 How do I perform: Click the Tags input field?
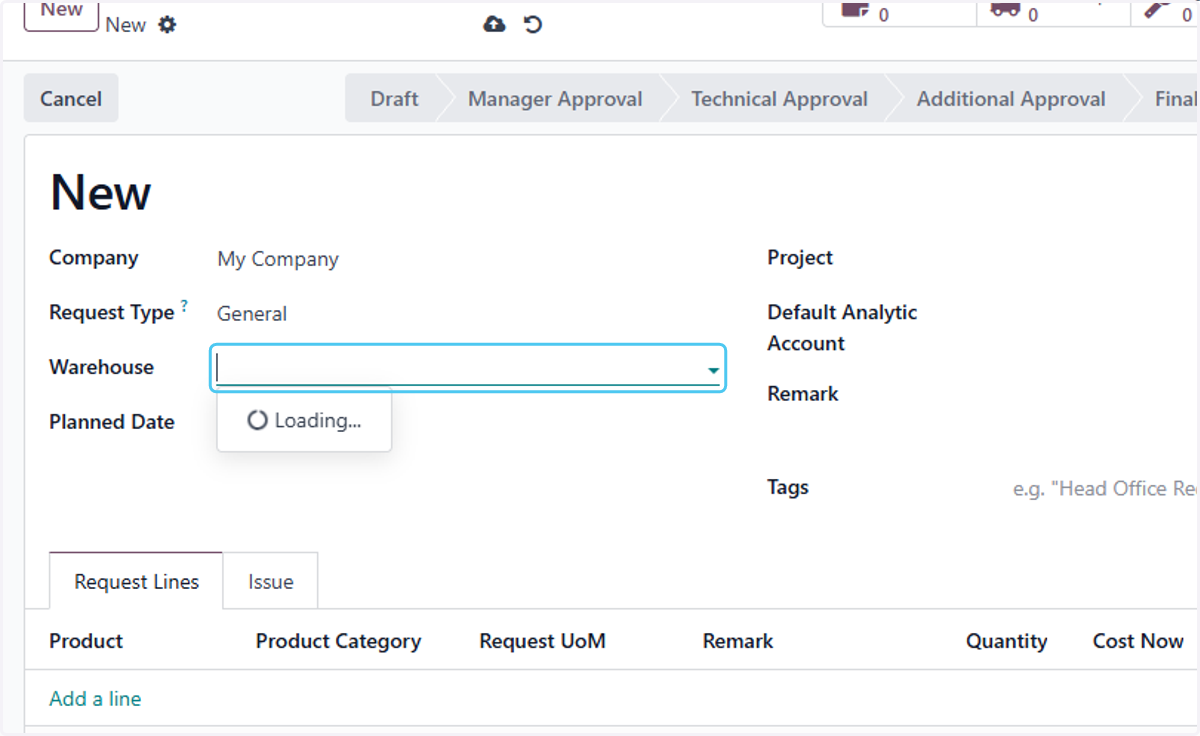[1104, 489]
